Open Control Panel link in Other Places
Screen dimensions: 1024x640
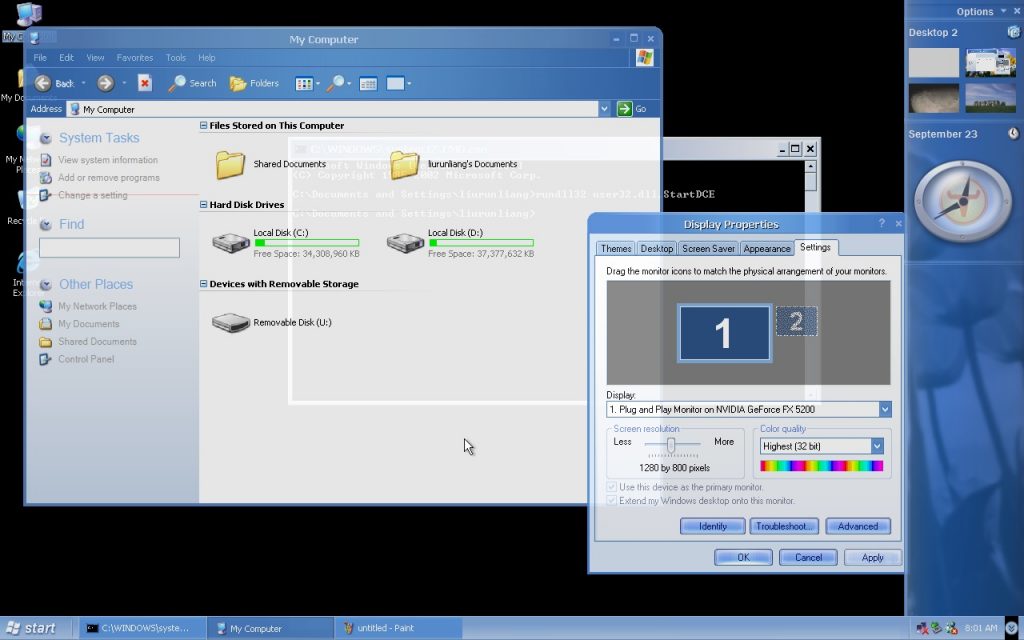(x=86, y=359)
